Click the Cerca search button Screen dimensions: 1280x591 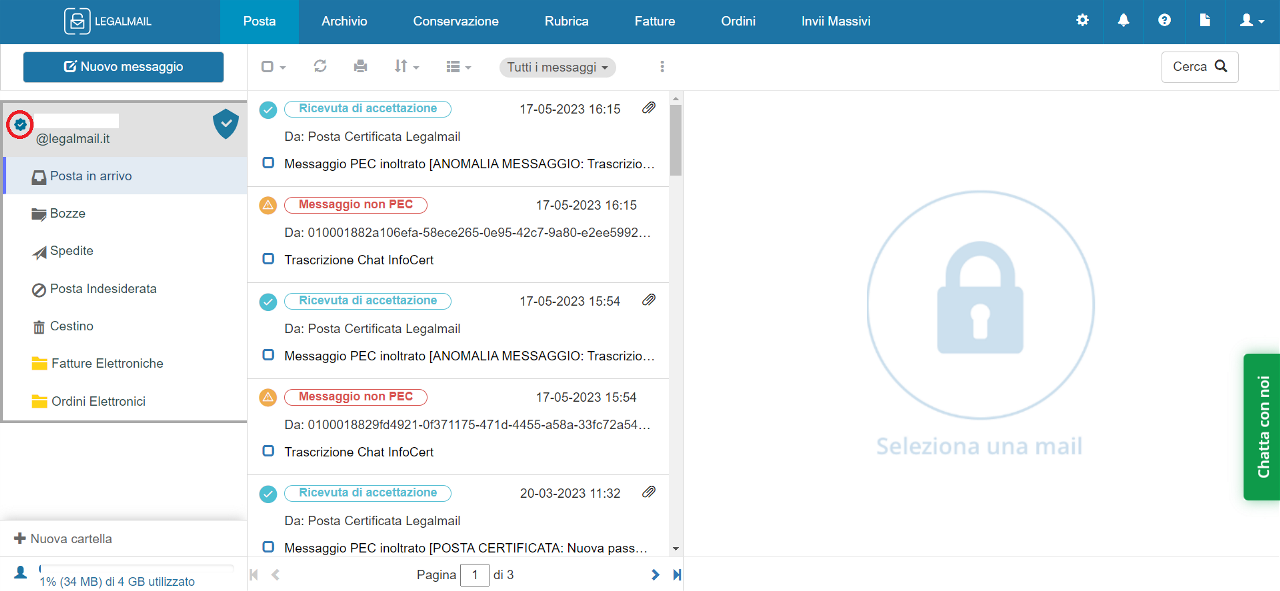1199,67
